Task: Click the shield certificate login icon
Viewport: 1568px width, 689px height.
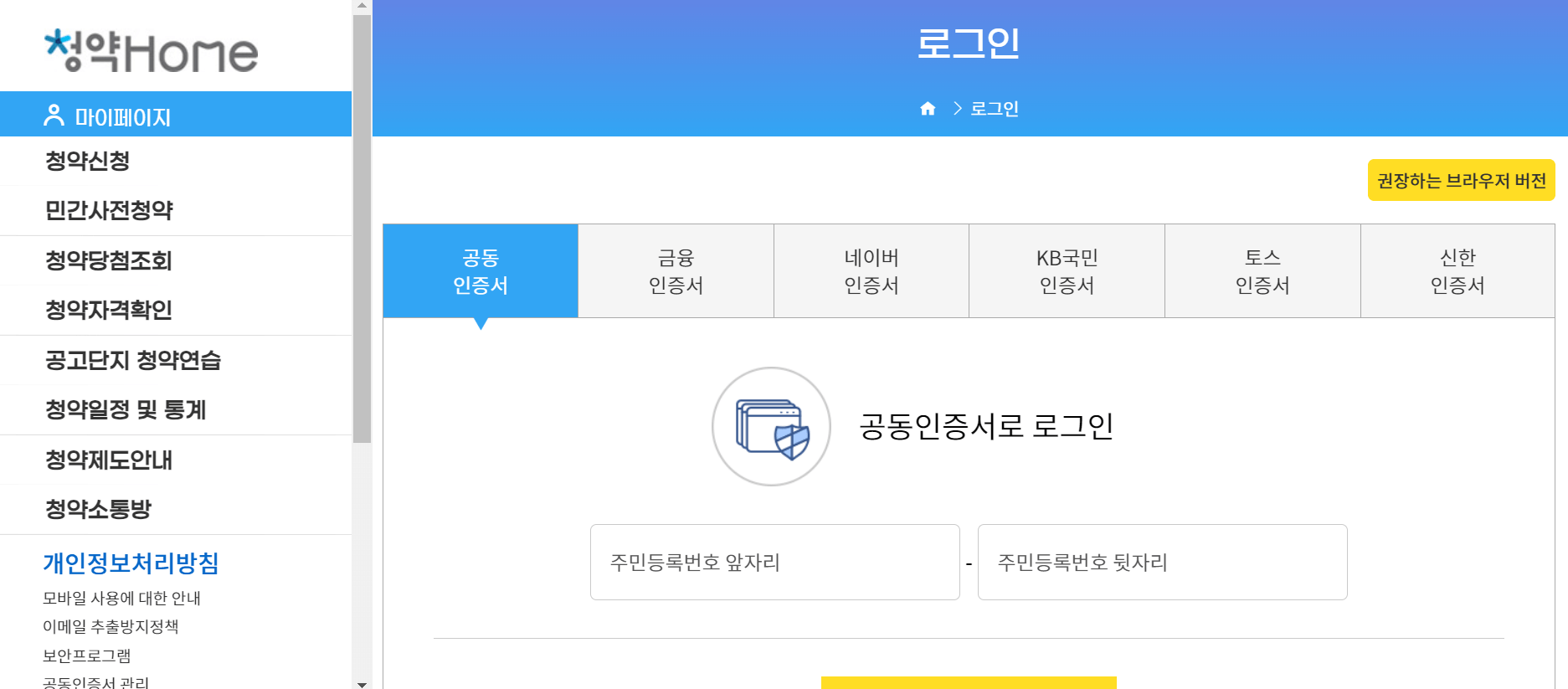Action: pos(771,426)
